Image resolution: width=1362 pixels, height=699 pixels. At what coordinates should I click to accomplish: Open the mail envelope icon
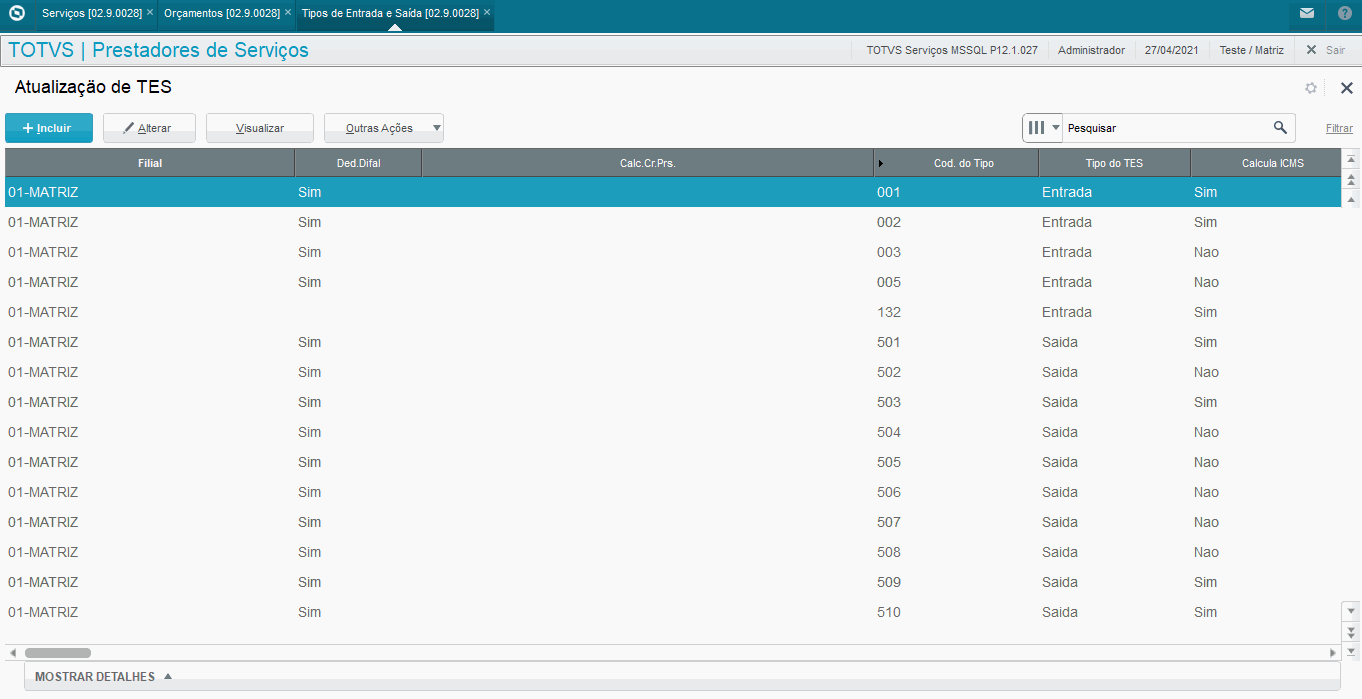pos(1307,13)
